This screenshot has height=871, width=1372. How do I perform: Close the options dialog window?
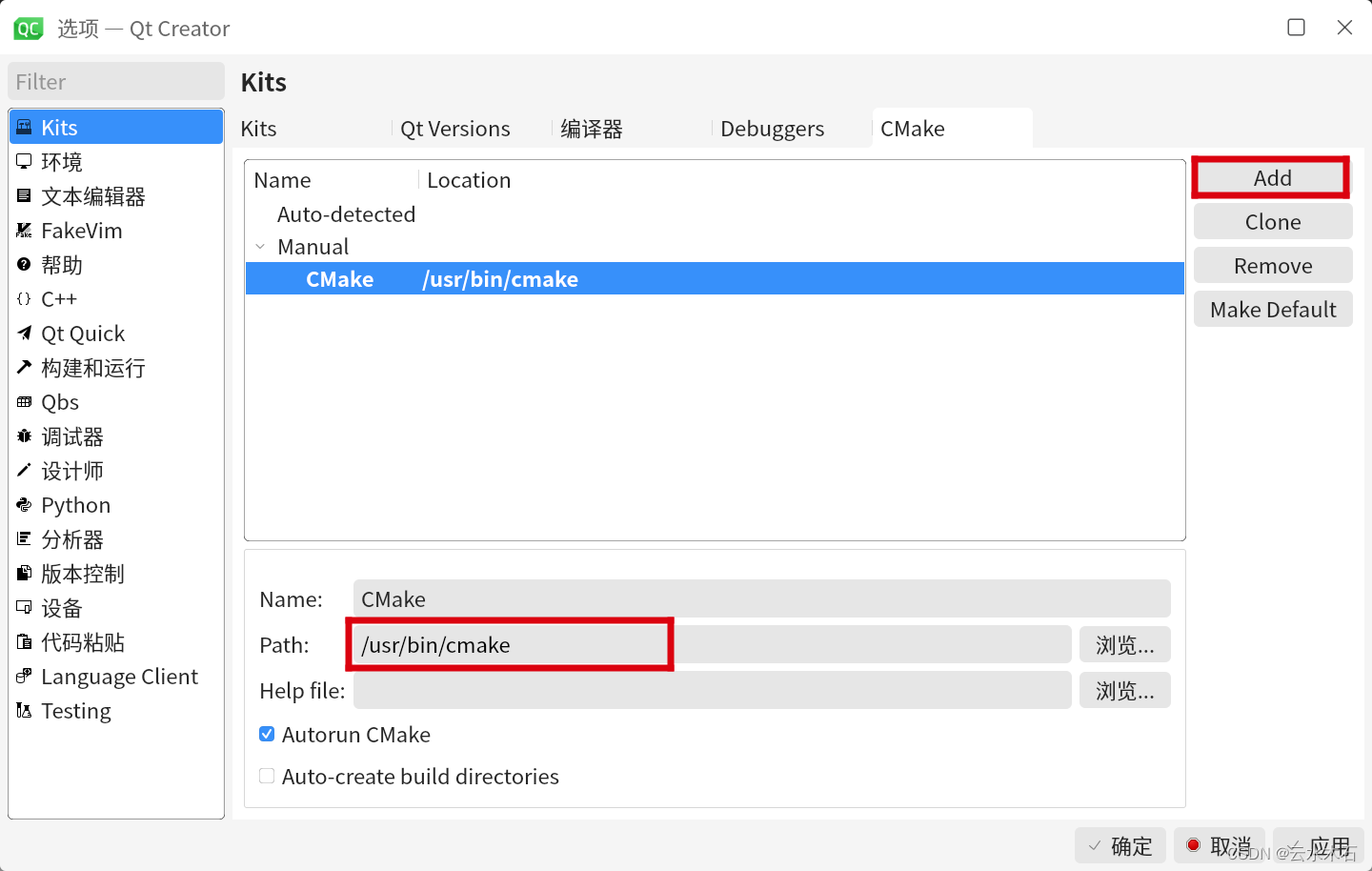pos(1344,27)
